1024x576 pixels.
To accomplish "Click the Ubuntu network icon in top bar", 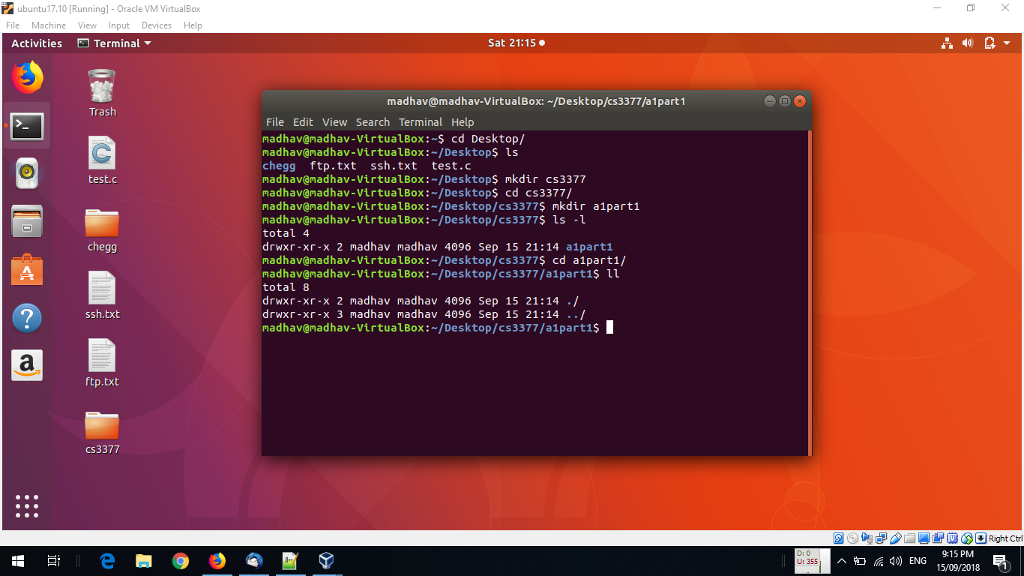I will point(947,43).
